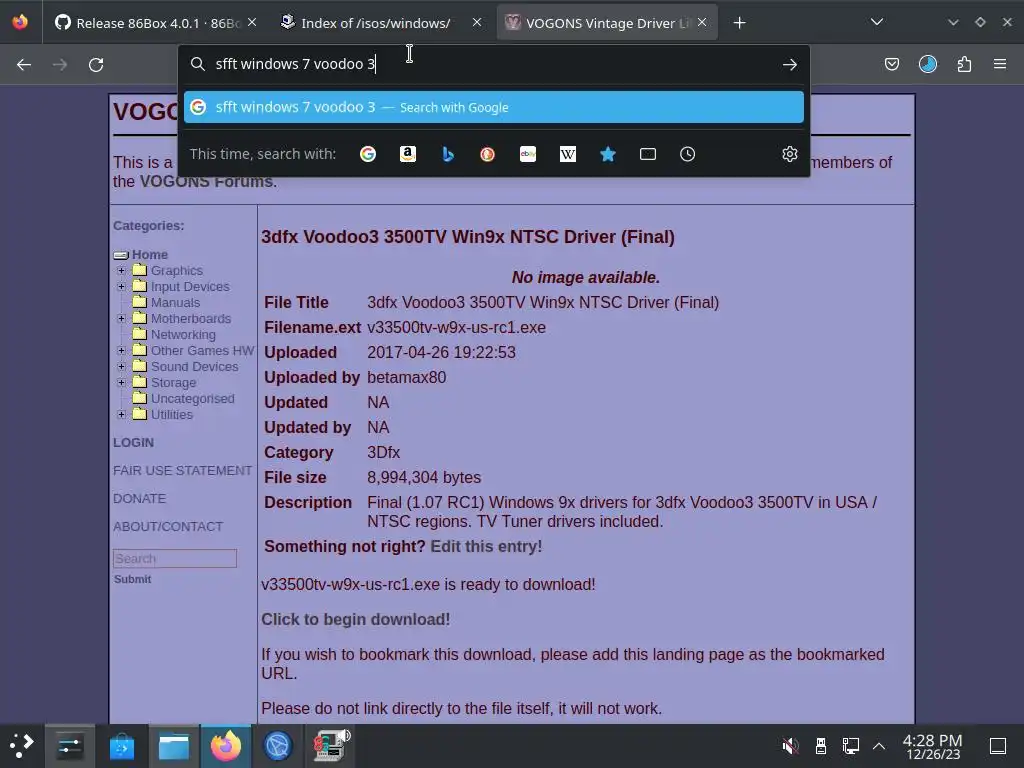
Task: Expand the Utilities category
Action: coord(121,415)
